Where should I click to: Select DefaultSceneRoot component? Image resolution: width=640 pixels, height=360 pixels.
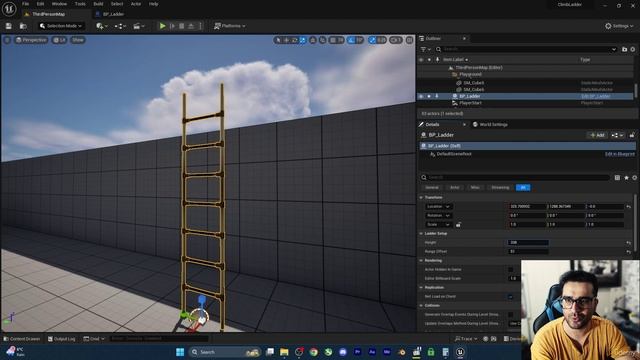454,154
